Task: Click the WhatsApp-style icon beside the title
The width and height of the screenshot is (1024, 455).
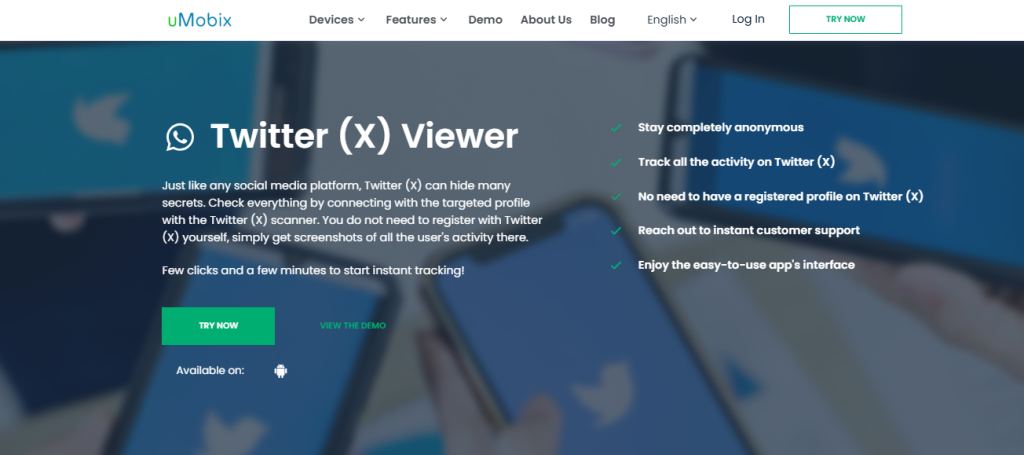Action: (x=180, y=137)
